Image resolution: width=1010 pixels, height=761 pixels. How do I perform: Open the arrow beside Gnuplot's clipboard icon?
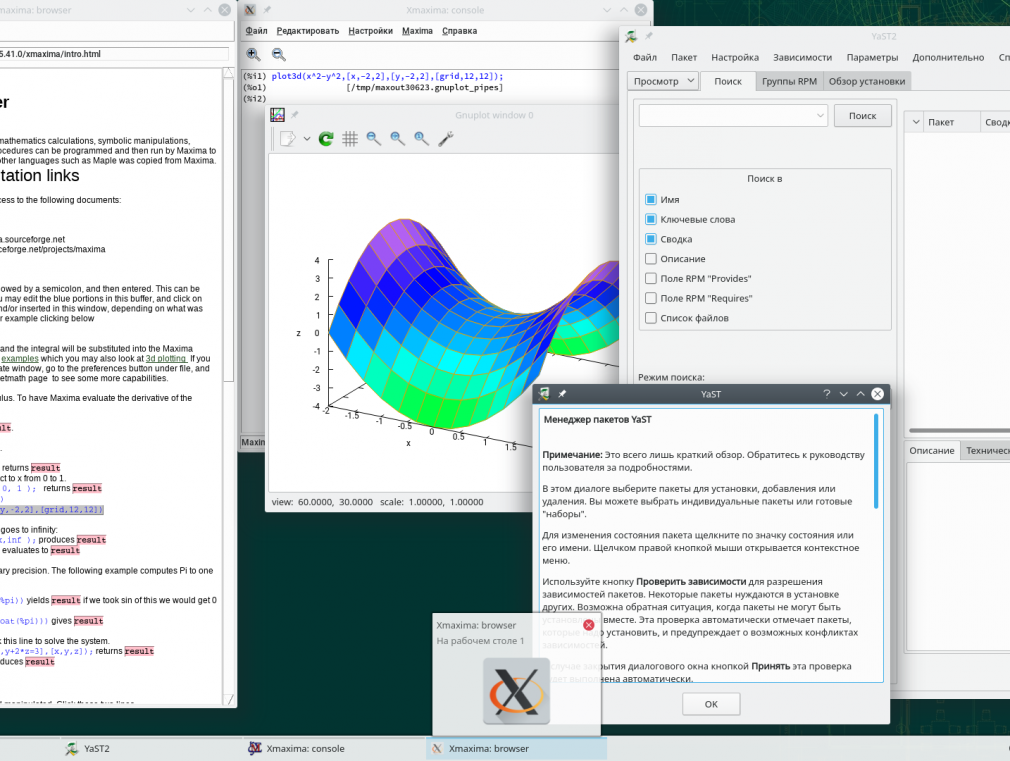point(307,139)
